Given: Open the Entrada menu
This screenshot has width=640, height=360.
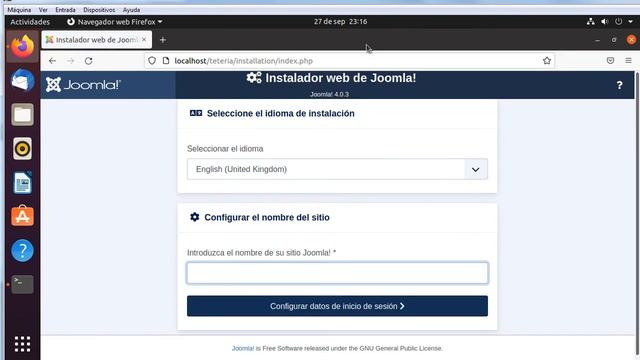Looking at the screenshot, I should click(65, 10).
